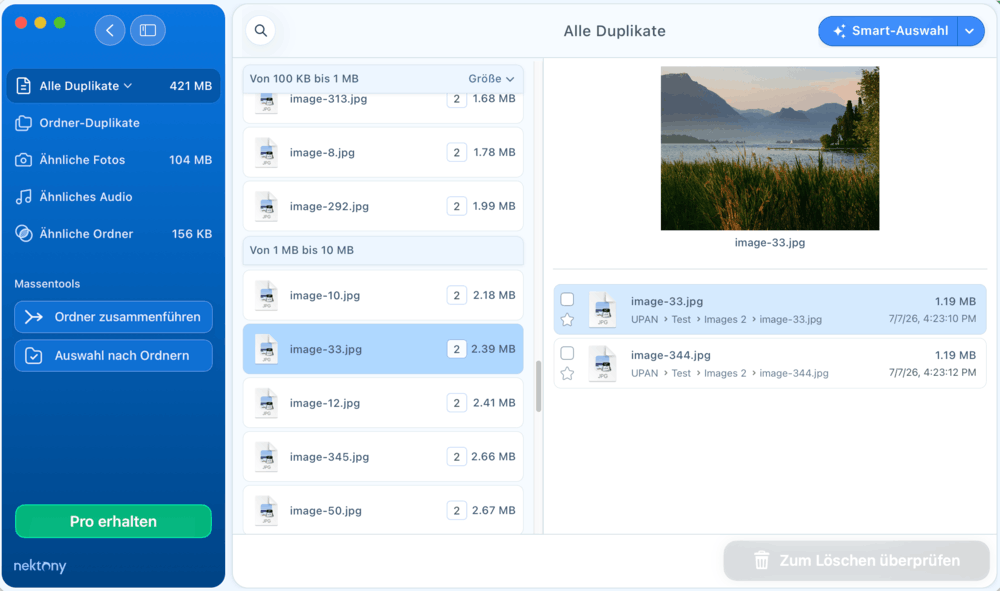1000x591 pixels.
Task: Click the file icon of image-344.jpg detail row
Action: [602, 363]
